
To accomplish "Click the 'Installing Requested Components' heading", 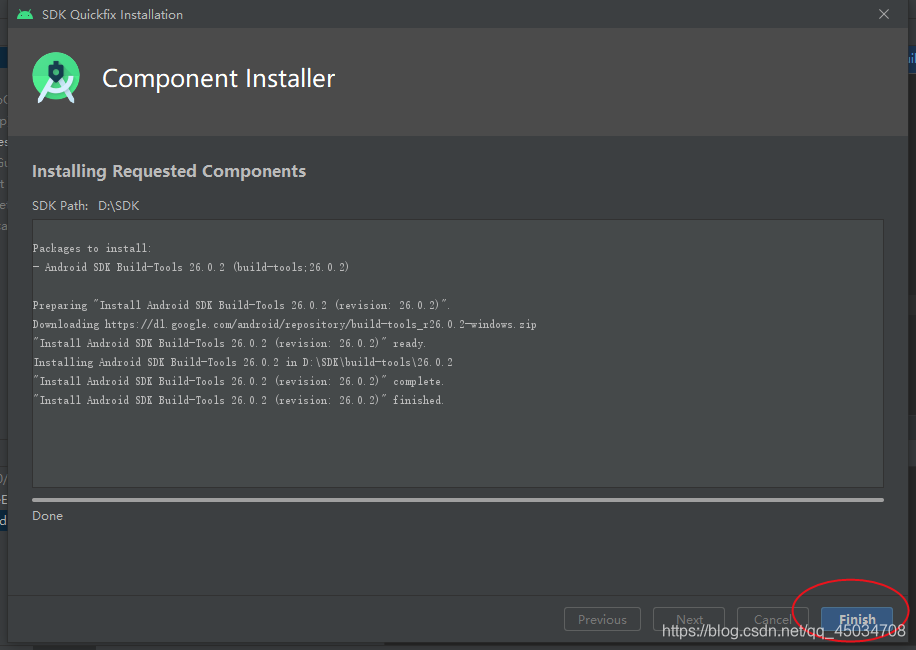I will pos(169,171).
